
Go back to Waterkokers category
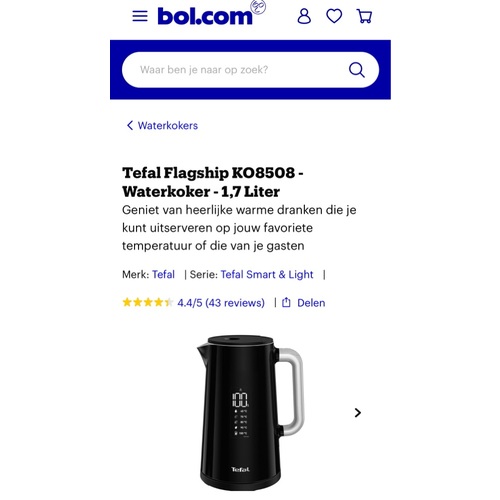[x=168, y=126]
